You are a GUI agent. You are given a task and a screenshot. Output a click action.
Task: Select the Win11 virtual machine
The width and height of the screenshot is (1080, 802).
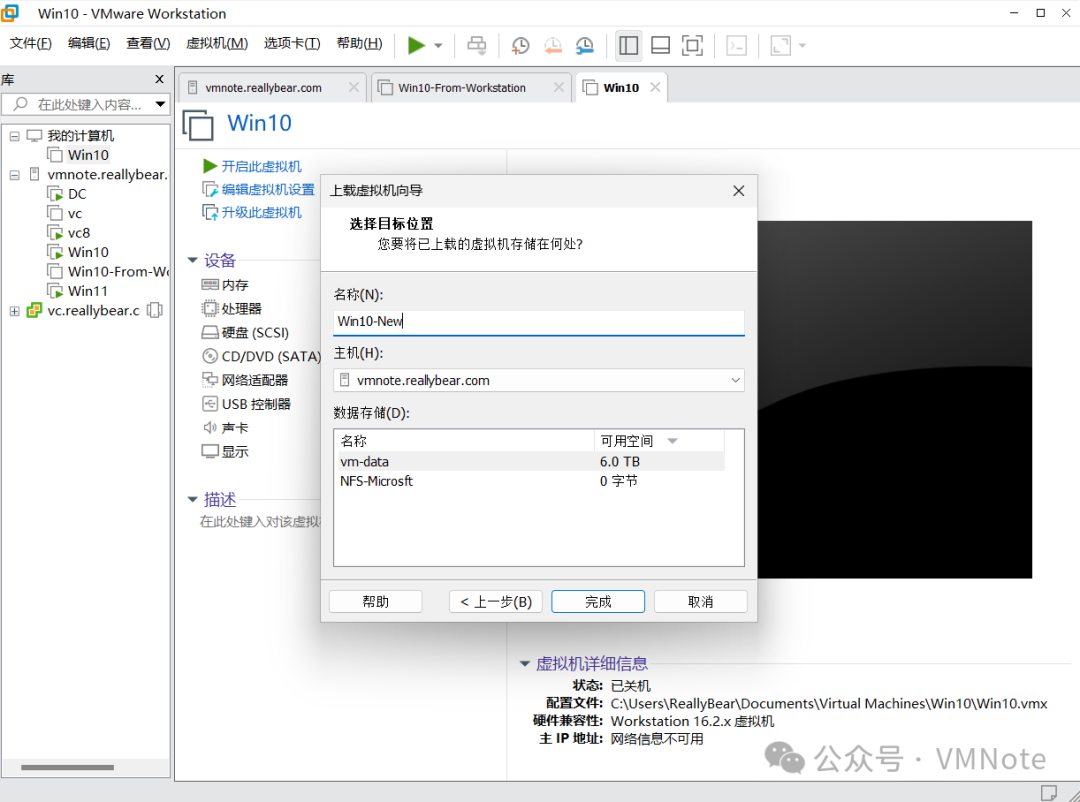[87, 291]
